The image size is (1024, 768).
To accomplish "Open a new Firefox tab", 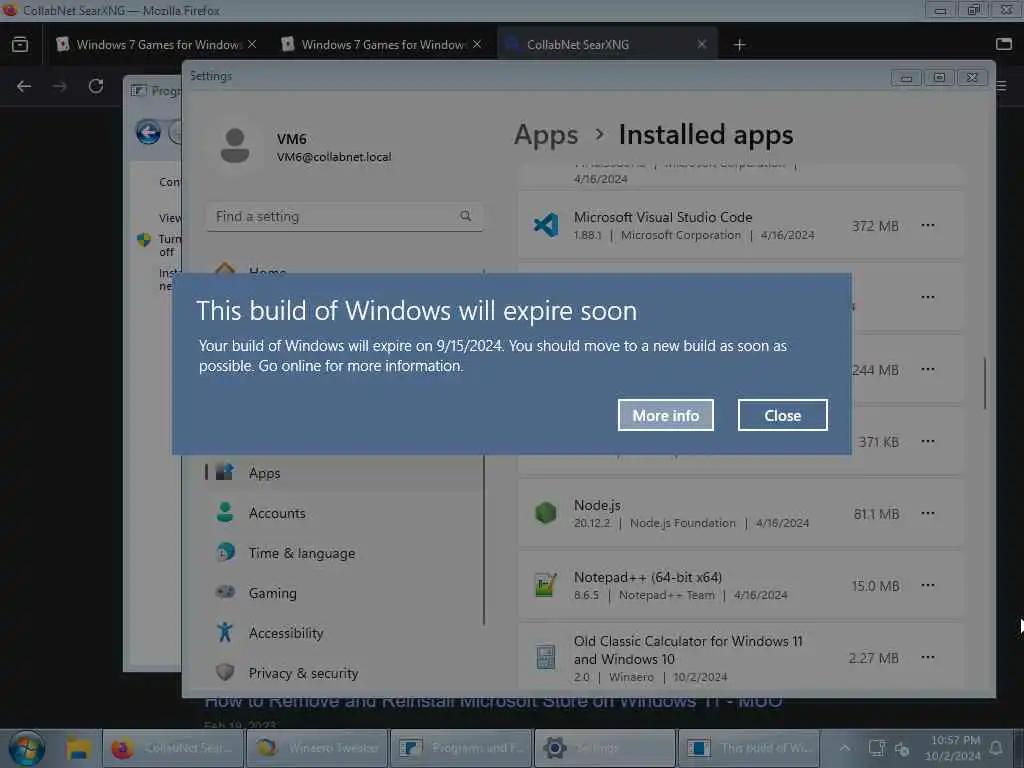I will (739, 44).
